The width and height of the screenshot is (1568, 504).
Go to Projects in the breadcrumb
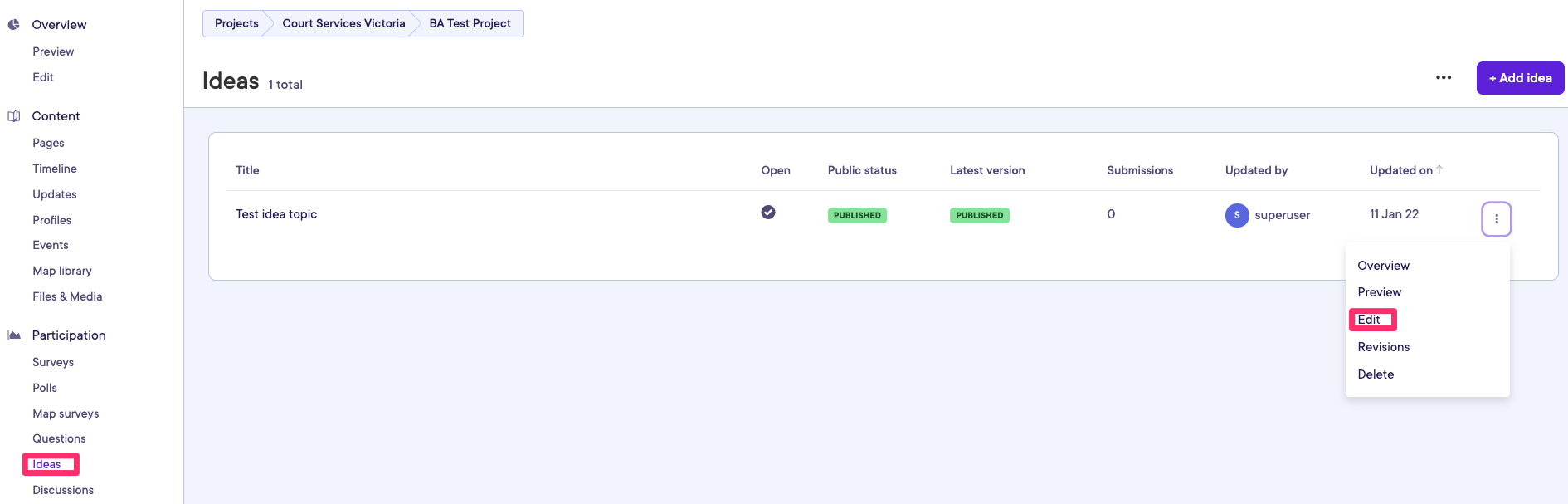tap(236, 23)
